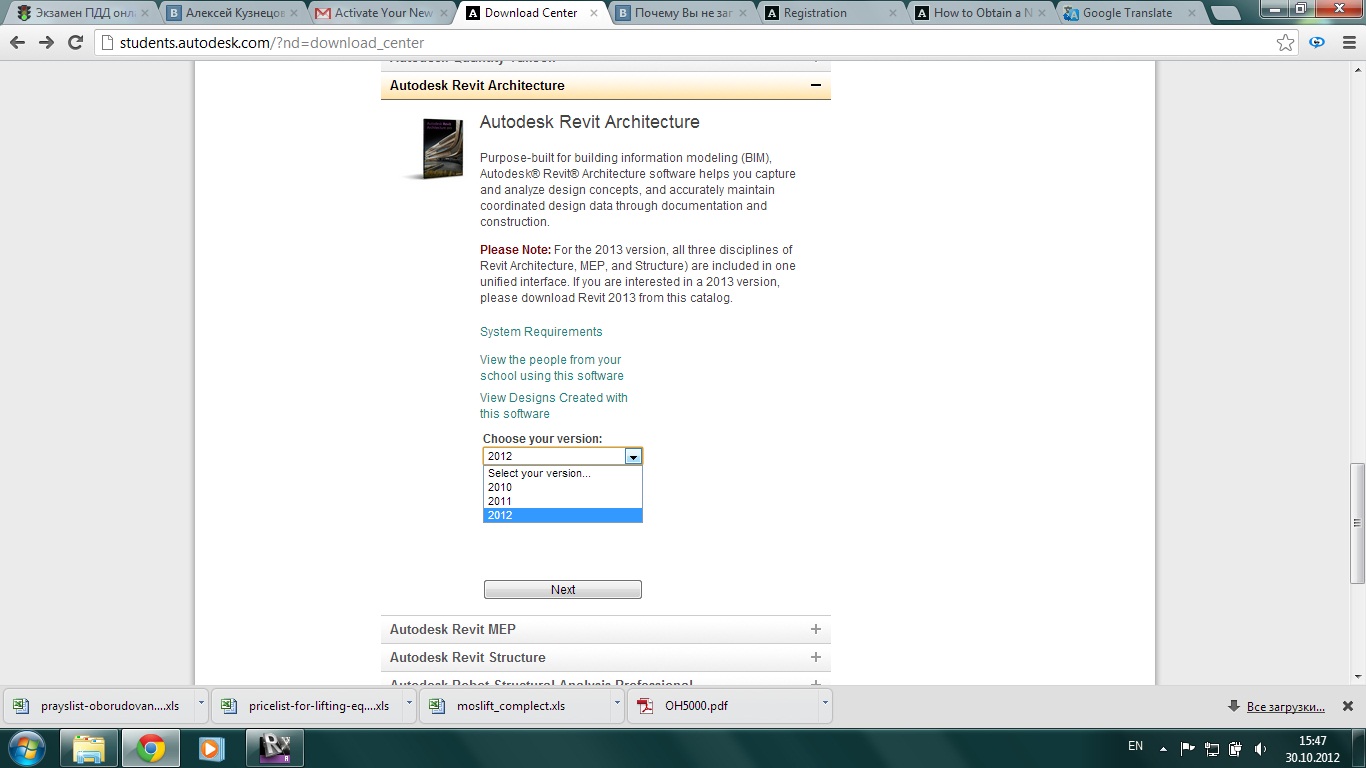
Task: Click the EN language indicator
Action: point(1135,746)
